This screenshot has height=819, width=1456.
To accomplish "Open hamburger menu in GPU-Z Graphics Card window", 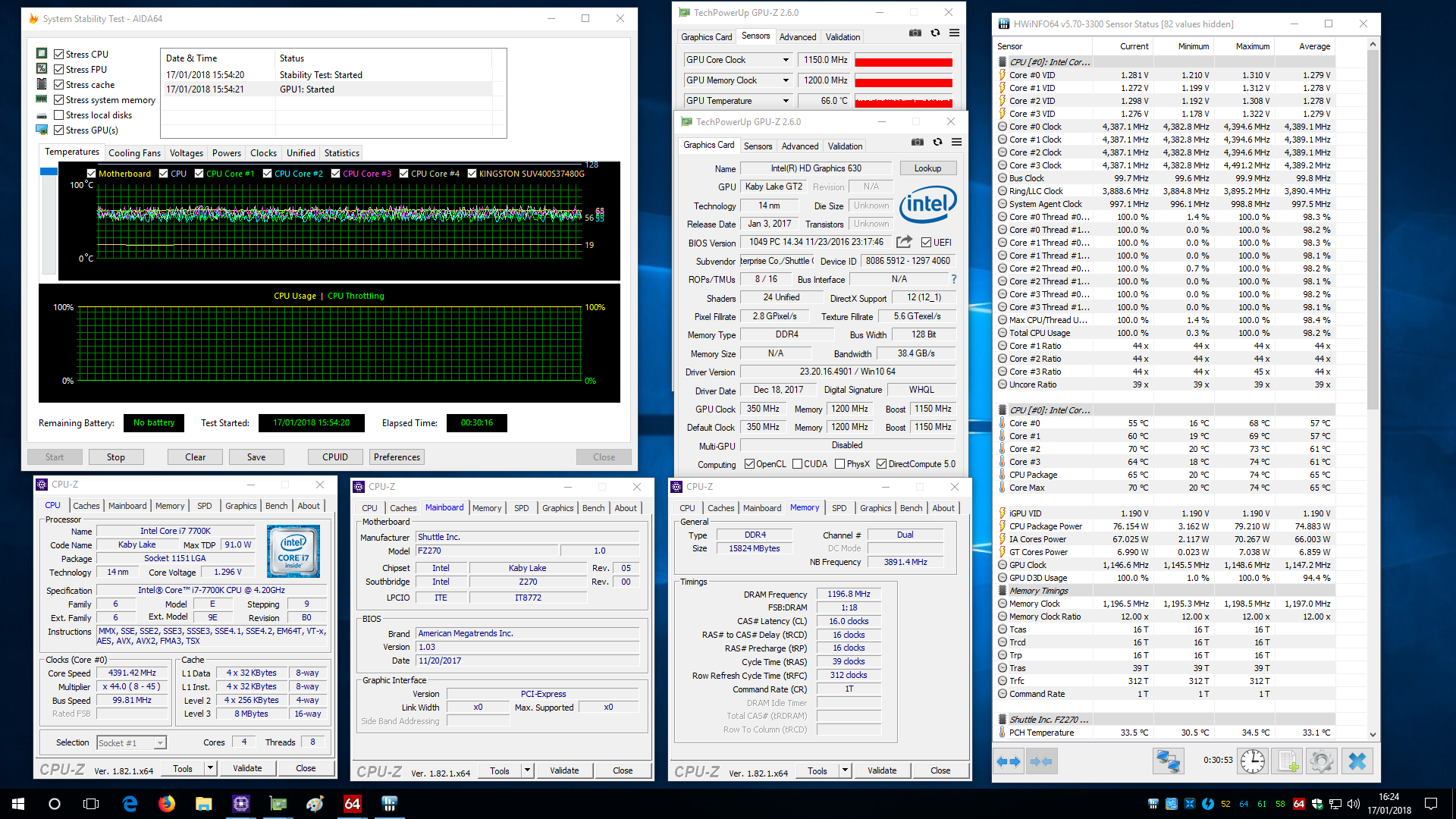I will 957,142.
